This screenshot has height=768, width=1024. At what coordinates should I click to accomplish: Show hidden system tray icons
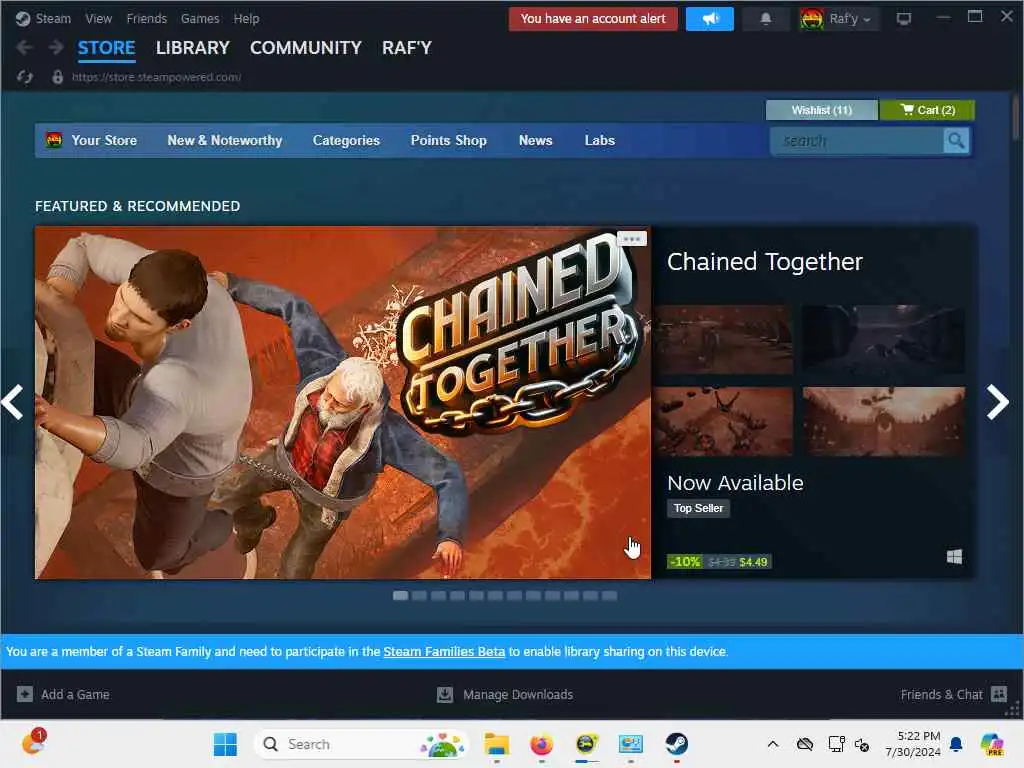pos(773,744)
